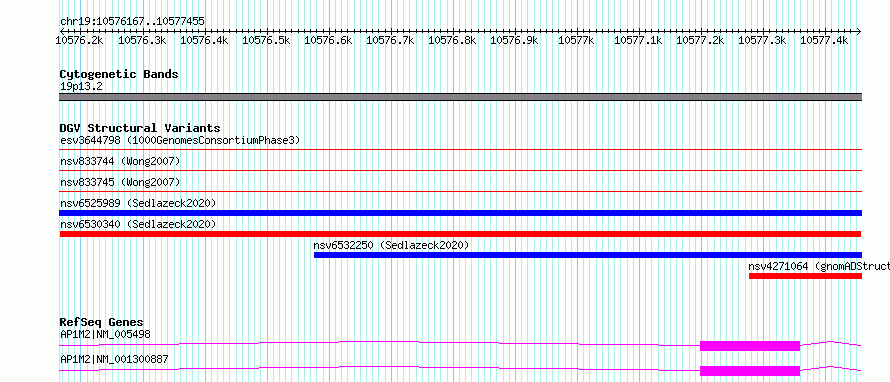Select the gray 19p13.2 cytogenetic band bar
This screenshot has height=382, width=890.
click(x=460, y=97)
